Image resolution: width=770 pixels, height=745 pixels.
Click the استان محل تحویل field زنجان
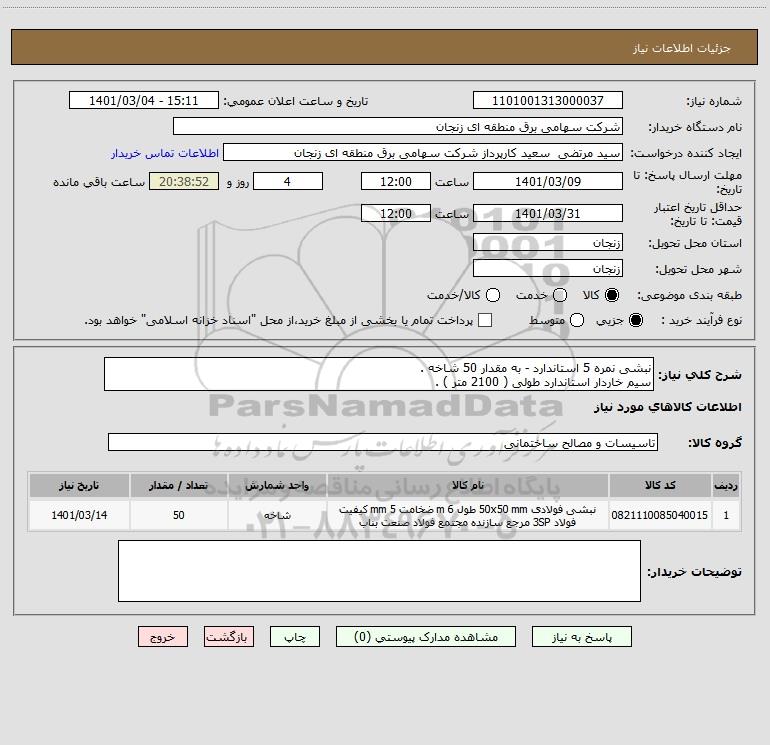coord(548,243)
